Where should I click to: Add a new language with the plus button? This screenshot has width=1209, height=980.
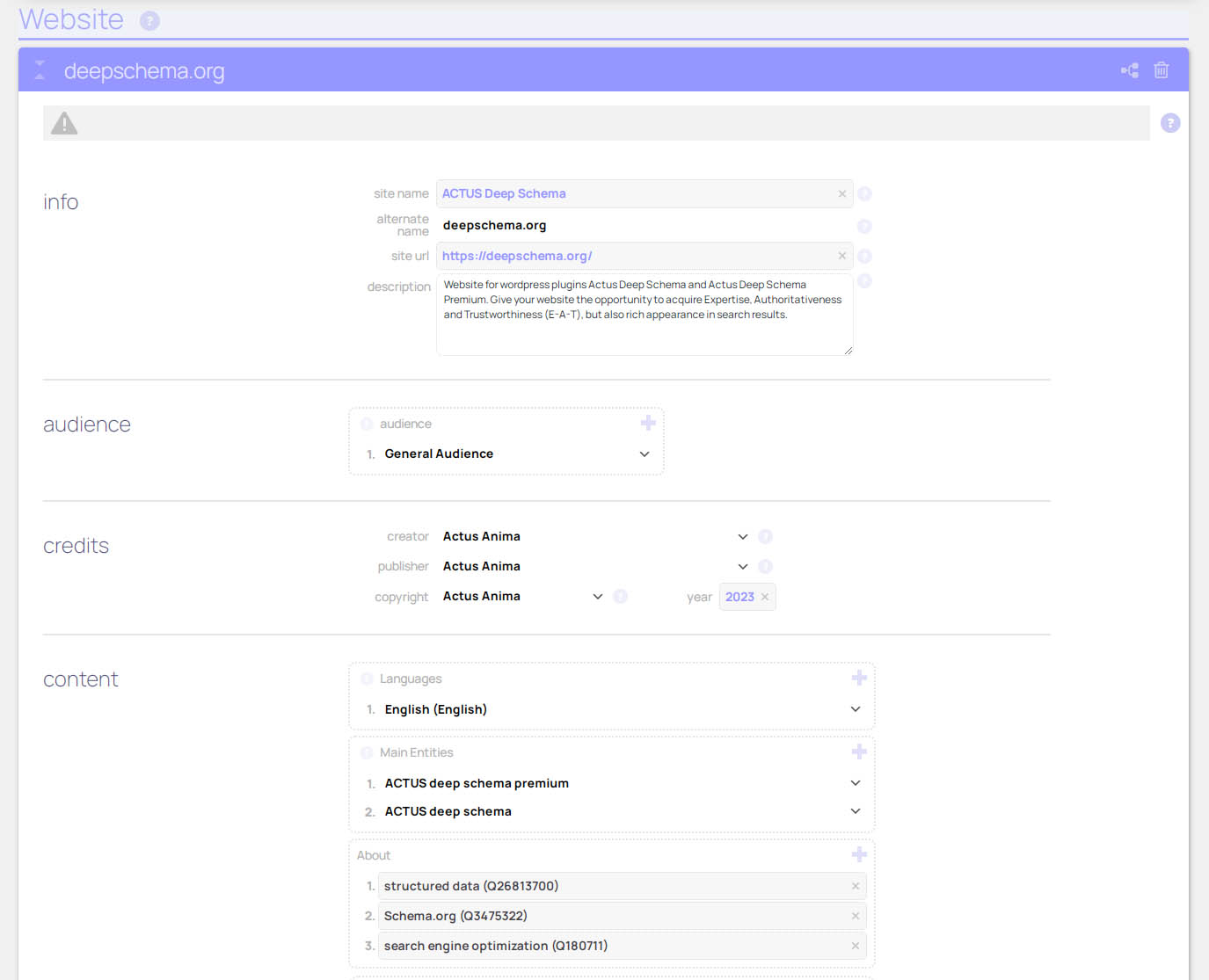click(x=859, y=677)
